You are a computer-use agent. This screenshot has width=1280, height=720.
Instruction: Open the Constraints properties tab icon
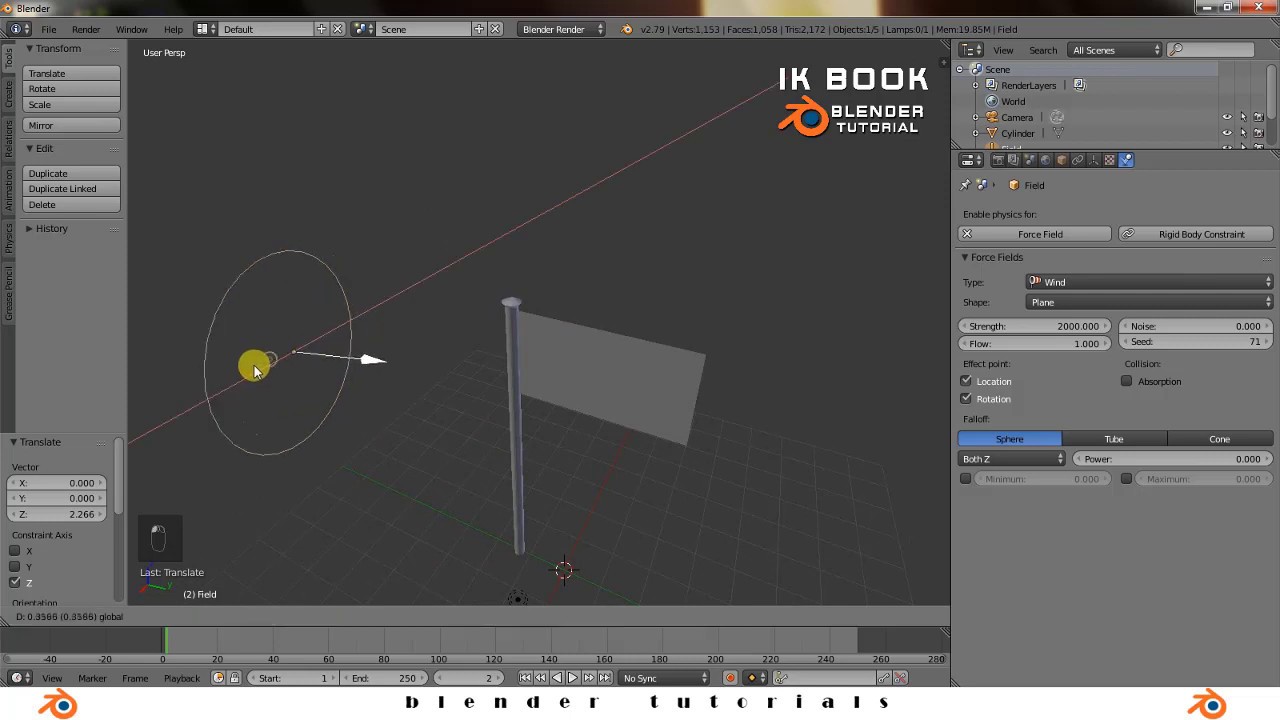tap(1077, 160)
